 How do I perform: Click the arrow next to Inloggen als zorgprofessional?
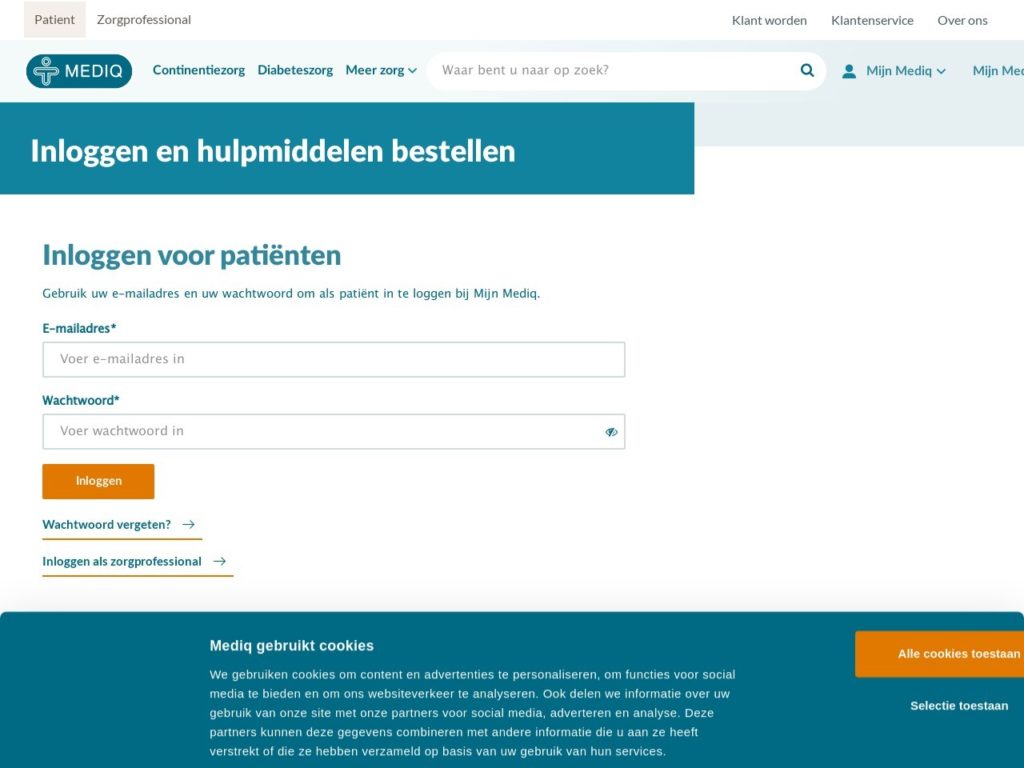[x=222, y=561]
